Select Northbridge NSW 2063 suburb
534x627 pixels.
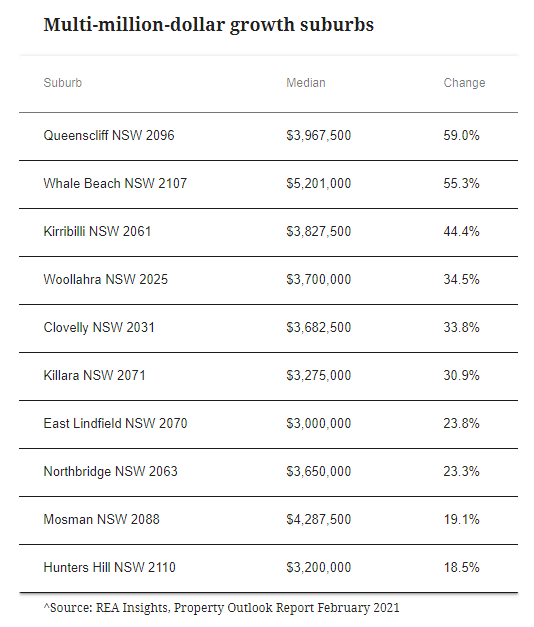[110, 471]
